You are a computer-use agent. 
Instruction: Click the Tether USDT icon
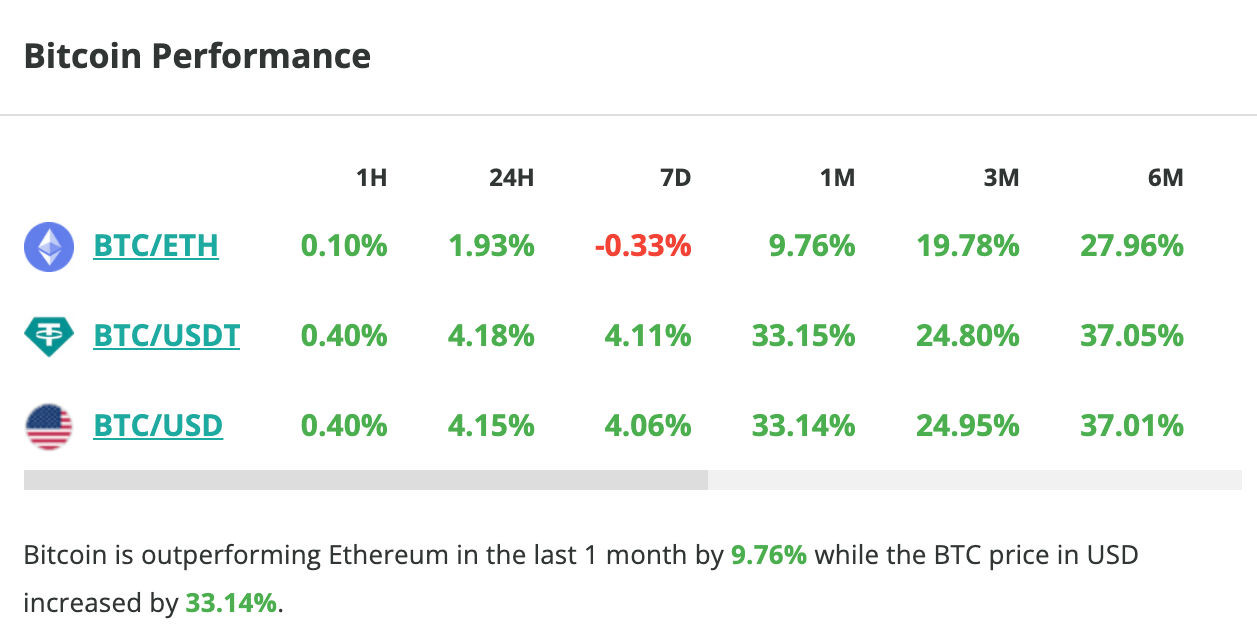click(x=49, y=336)
